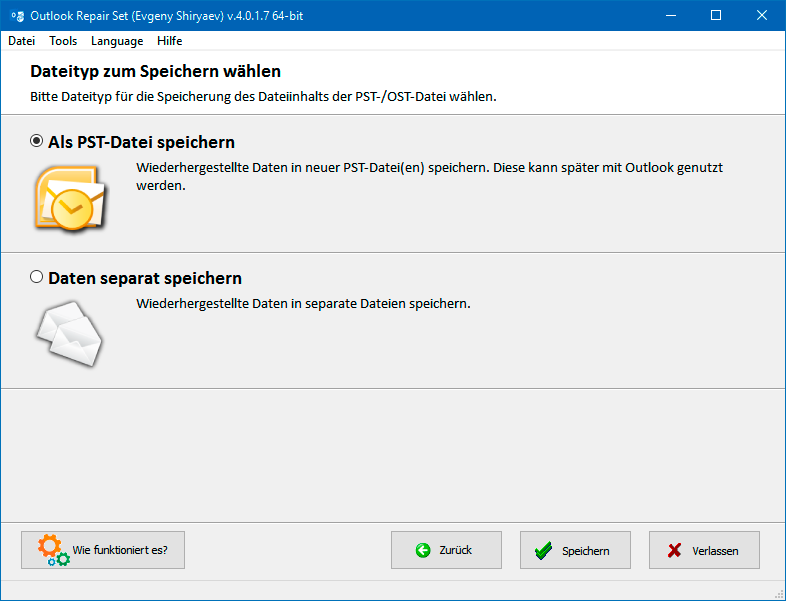Click the white envelopes separate-files icon

point(69,333)
